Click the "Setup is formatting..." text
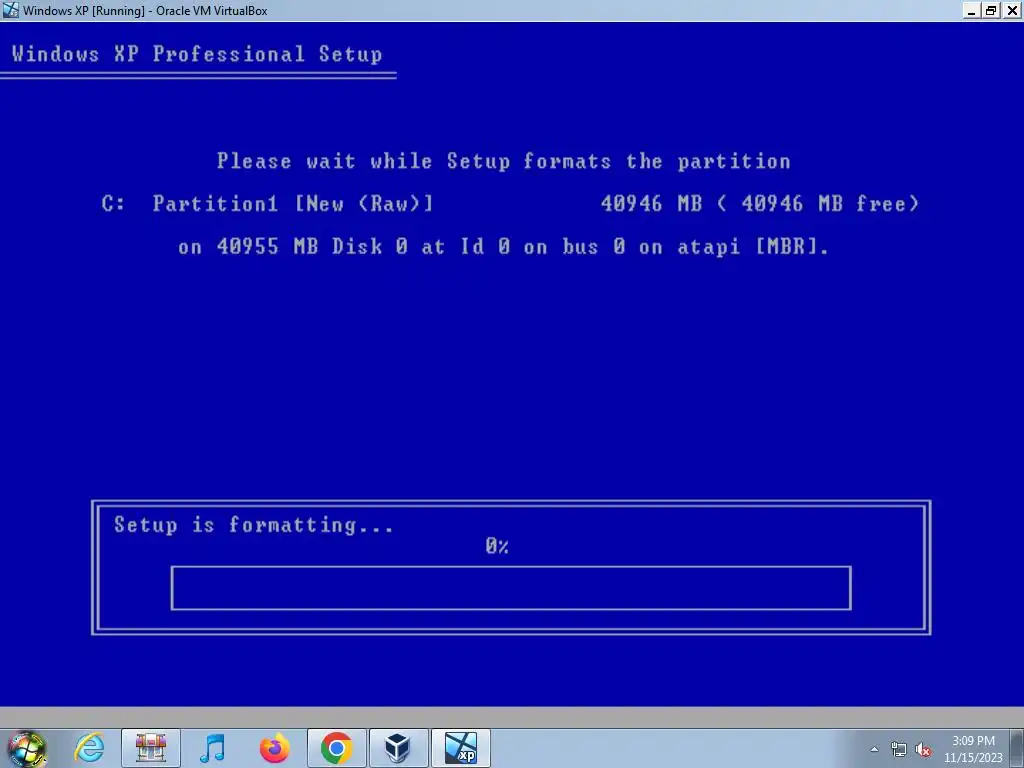1024x768 pixels. pyautogui.click(x=253, y=525)
